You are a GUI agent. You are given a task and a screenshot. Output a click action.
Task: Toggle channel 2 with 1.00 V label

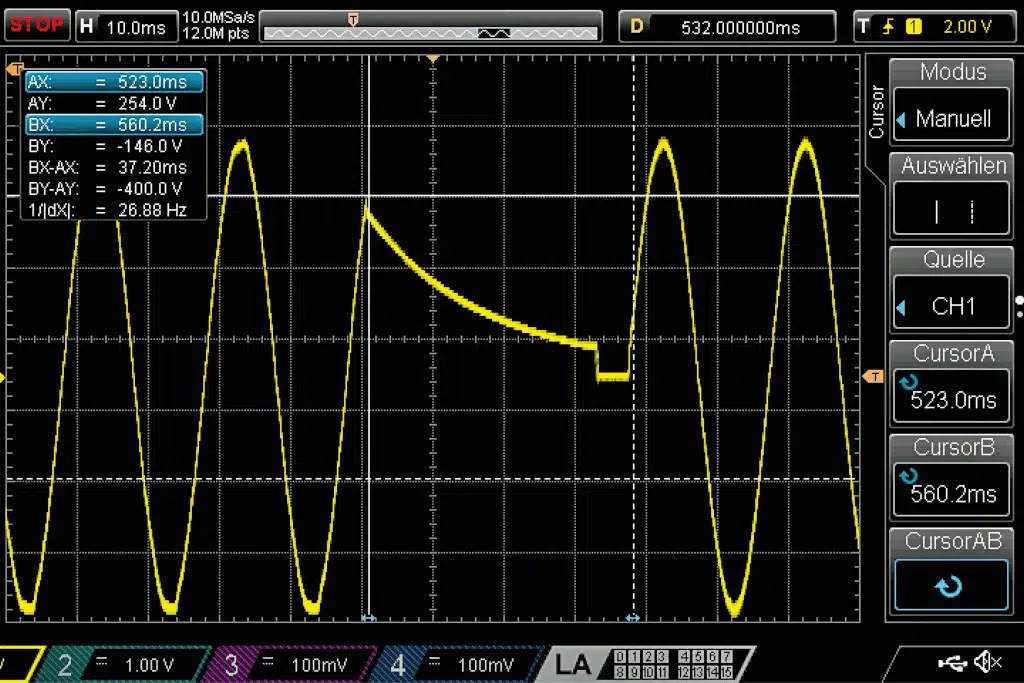point(120,664)
